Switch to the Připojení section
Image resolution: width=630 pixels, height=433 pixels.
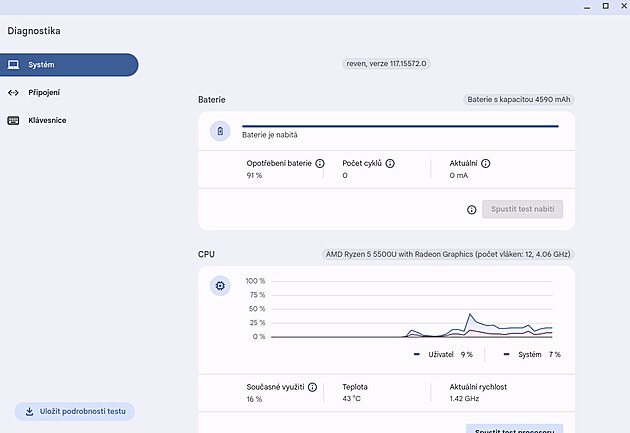pyautogui.click(x=44, y=93)
